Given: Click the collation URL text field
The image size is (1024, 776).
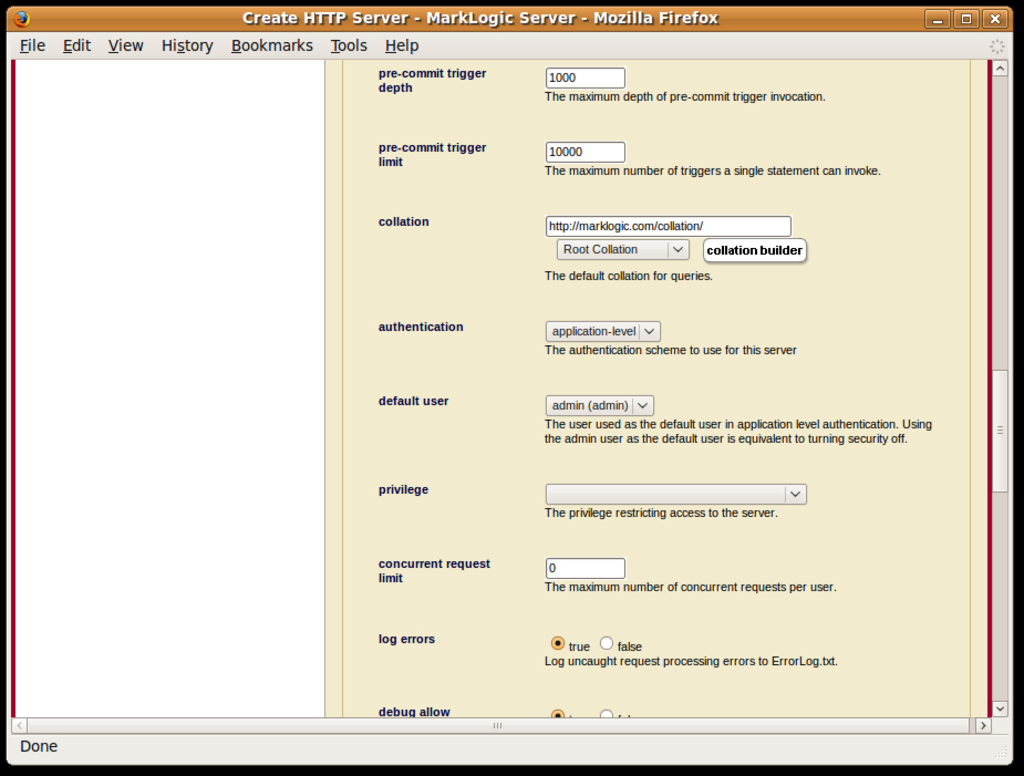Looking at the screenshot, I should point(668,226).
